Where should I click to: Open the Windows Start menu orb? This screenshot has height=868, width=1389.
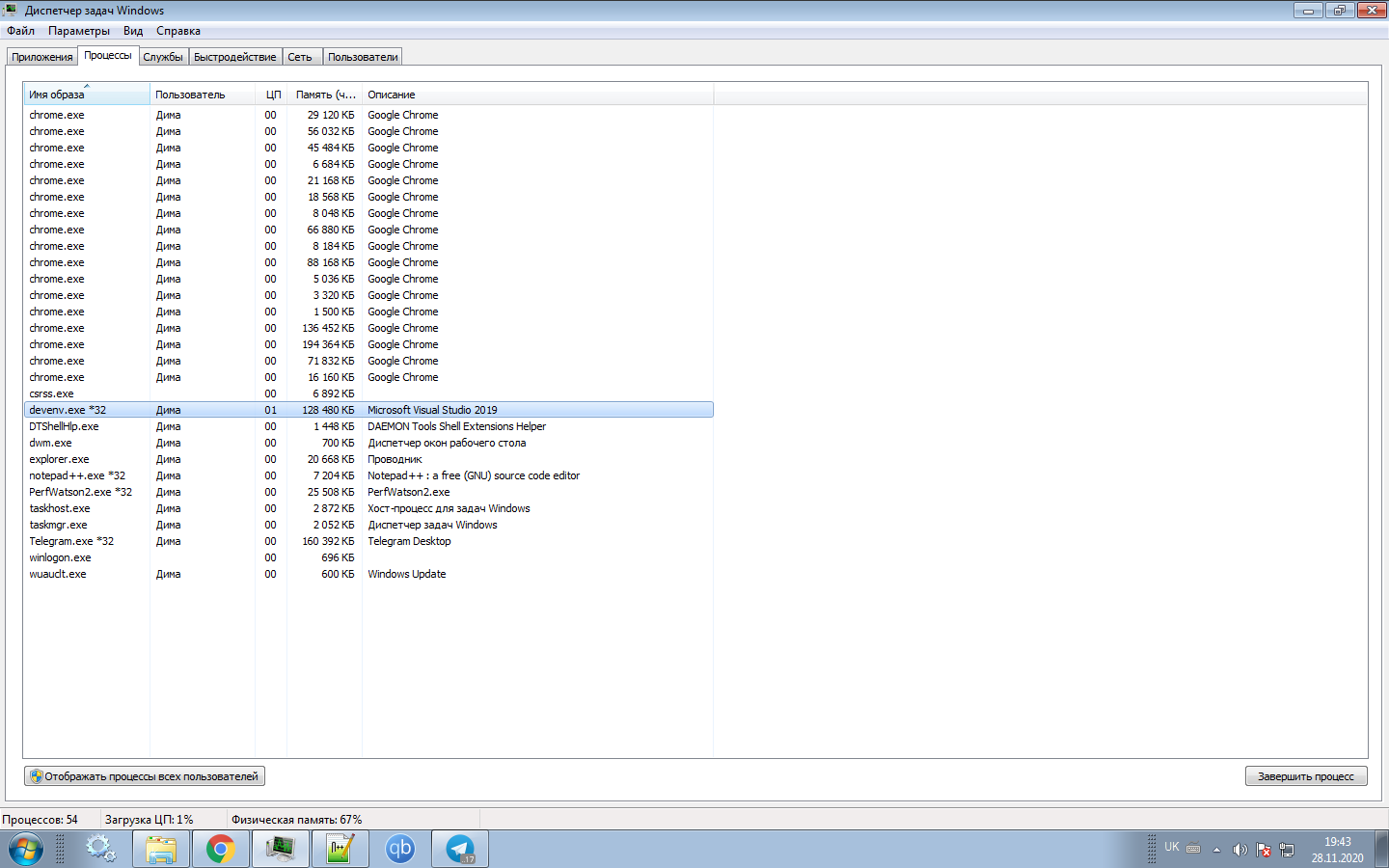point(26,850)
